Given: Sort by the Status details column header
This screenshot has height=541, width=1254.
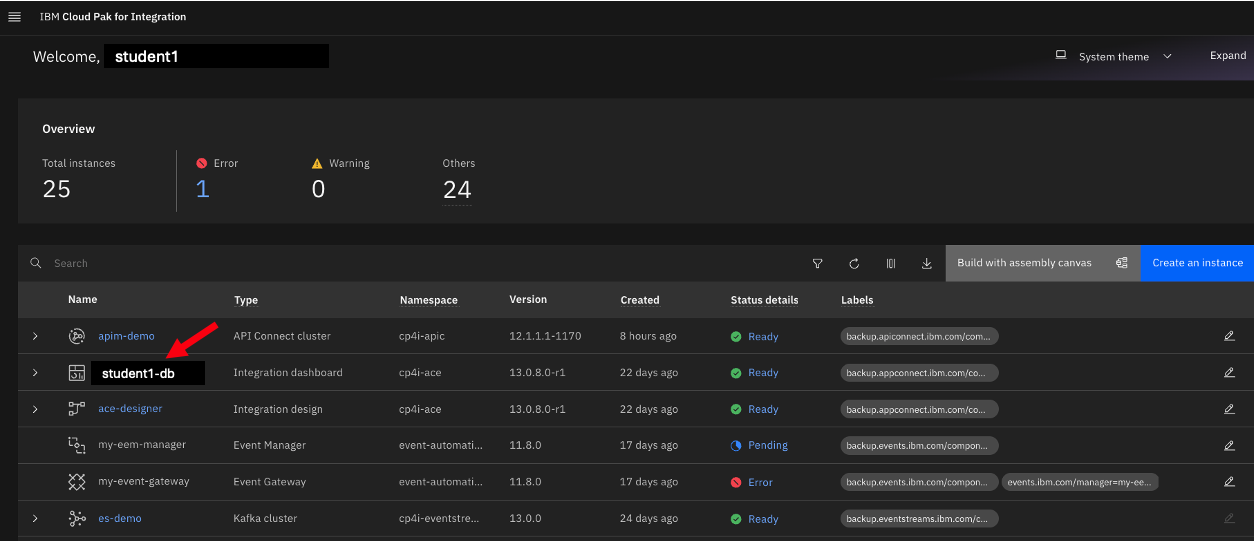Looking at the screenshot, I should pyautogui.click(x=765, y=300).
